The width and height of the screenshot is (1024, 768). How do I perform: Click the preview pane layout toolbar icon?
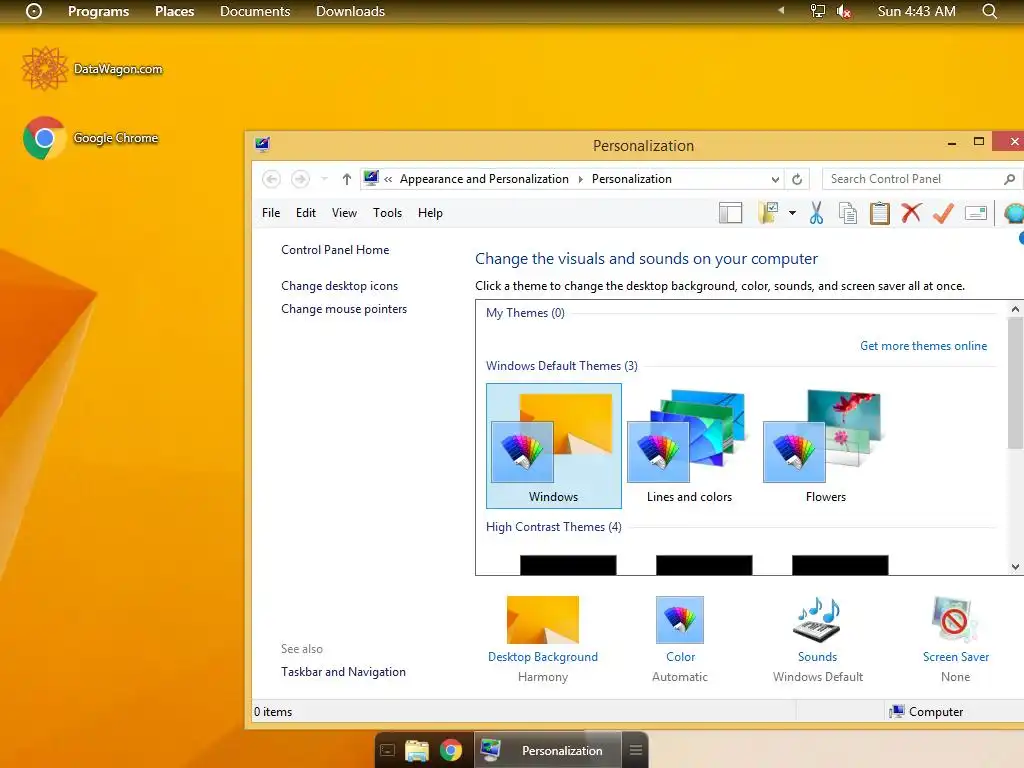pos(730,213)
